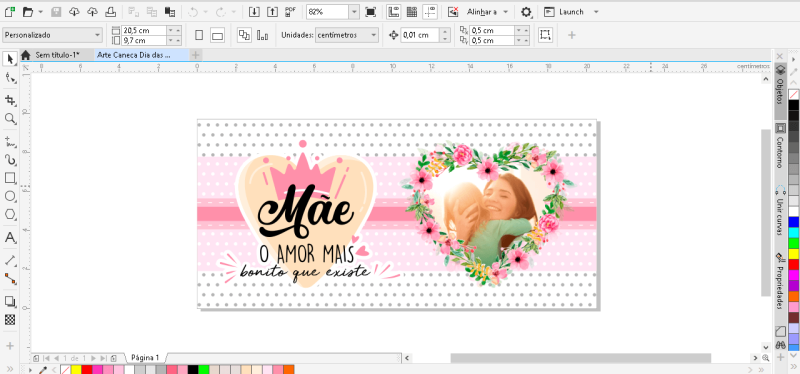
Task: Add a new document tab with plus
Action: point(195,55)
